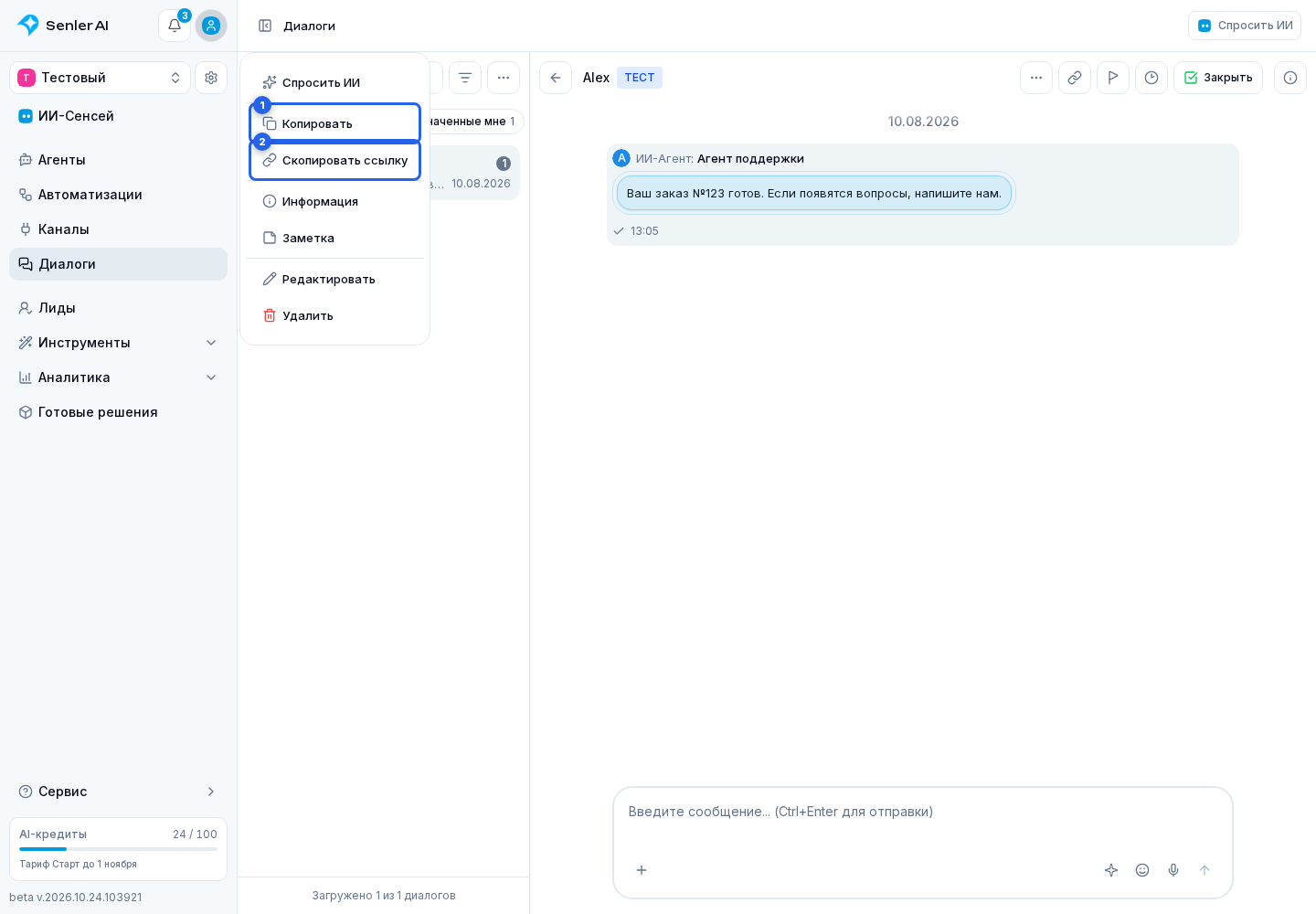Start voice input with microphone icon
The width and height of the screenshot is (1316, 914).
click(x=1173, y=870)
